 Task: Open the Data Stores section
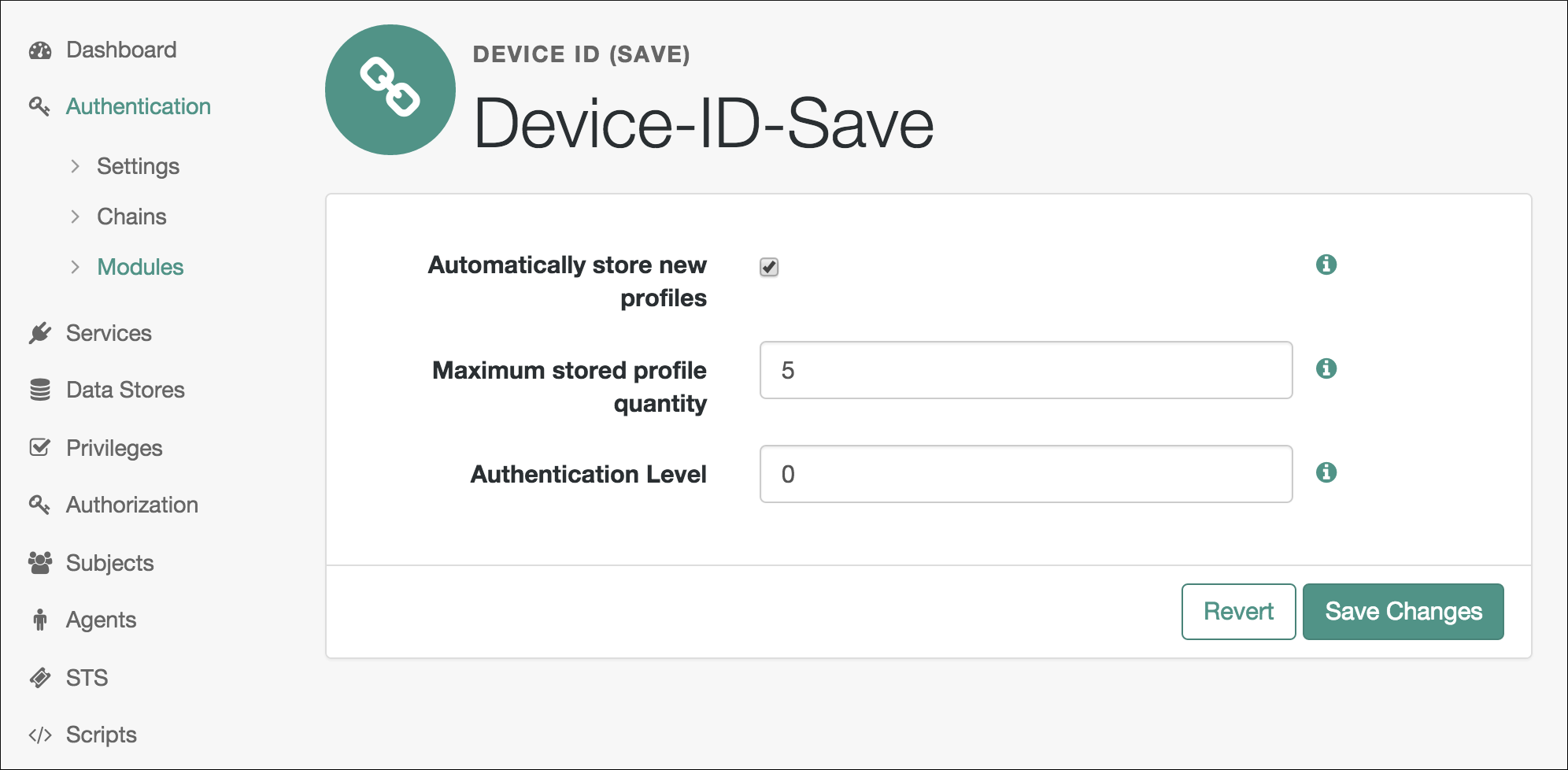coord(125,390)
